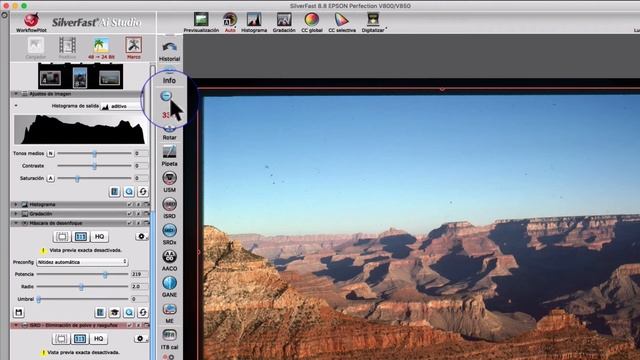Open magnifier preview in Máscara de desenfoque
Screen dimensions: 640x360
pos(129,313)
